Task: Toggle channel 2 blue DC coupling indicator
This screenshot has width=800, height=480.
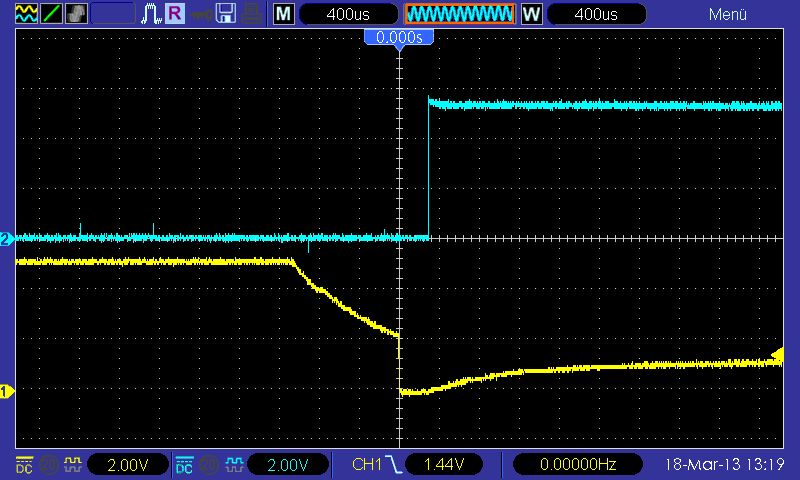Action: tap(184, 465)
